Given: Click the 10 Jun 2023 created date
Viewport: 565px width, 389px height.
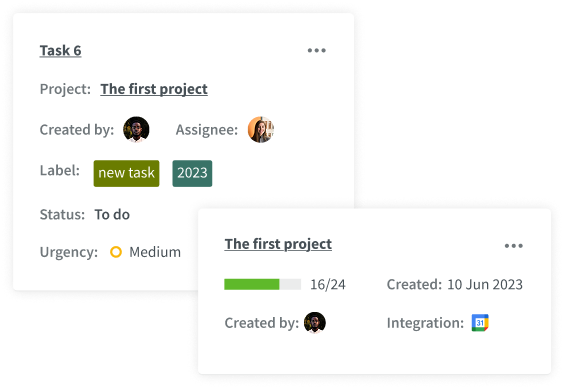Looking at the screenshot, I should click(x=485, y=285).
